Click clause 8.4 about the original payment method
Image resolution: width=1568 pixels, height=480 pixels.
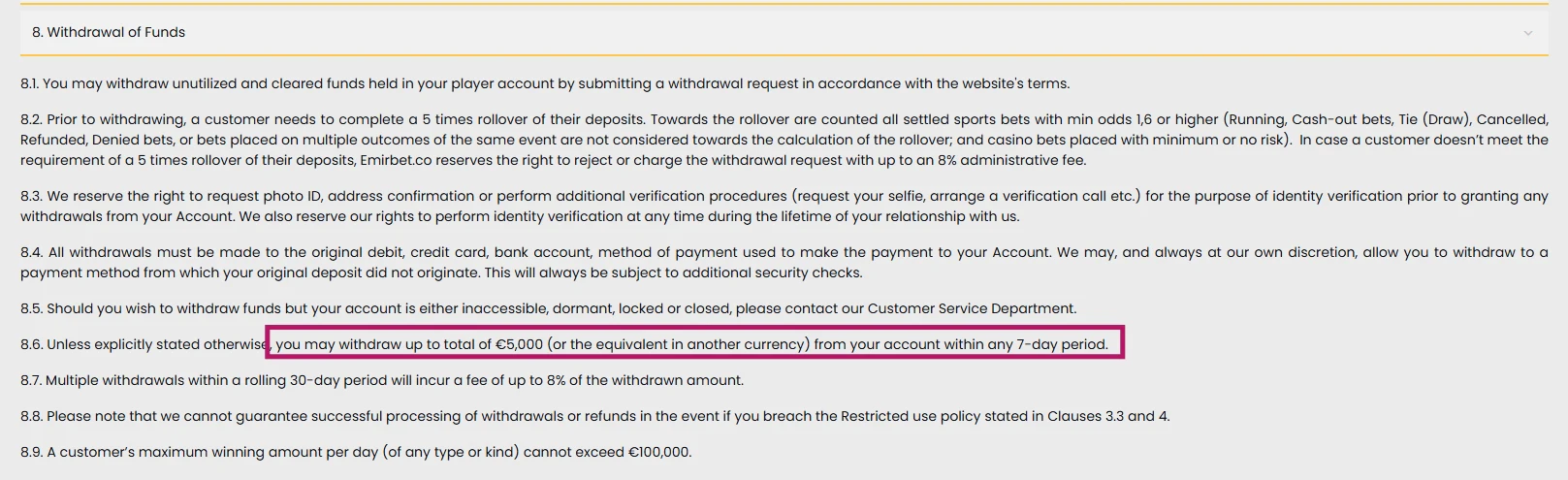tap(784, 262)
